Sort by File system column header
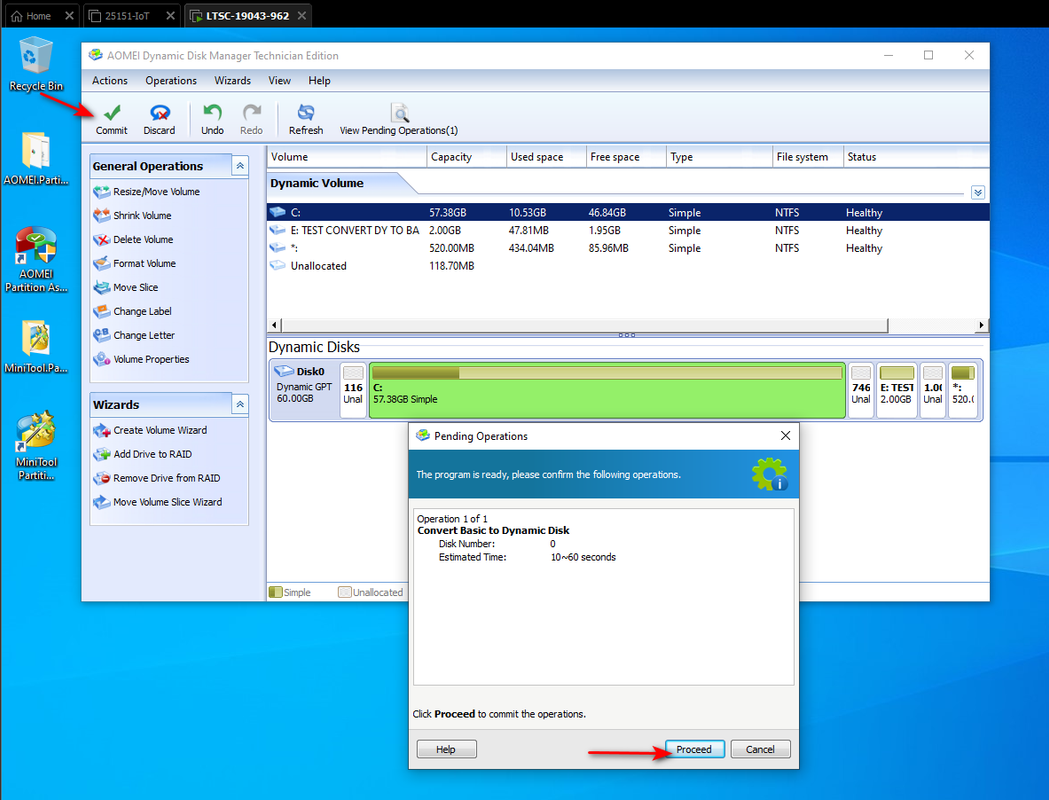 click(x=807, y=157)
